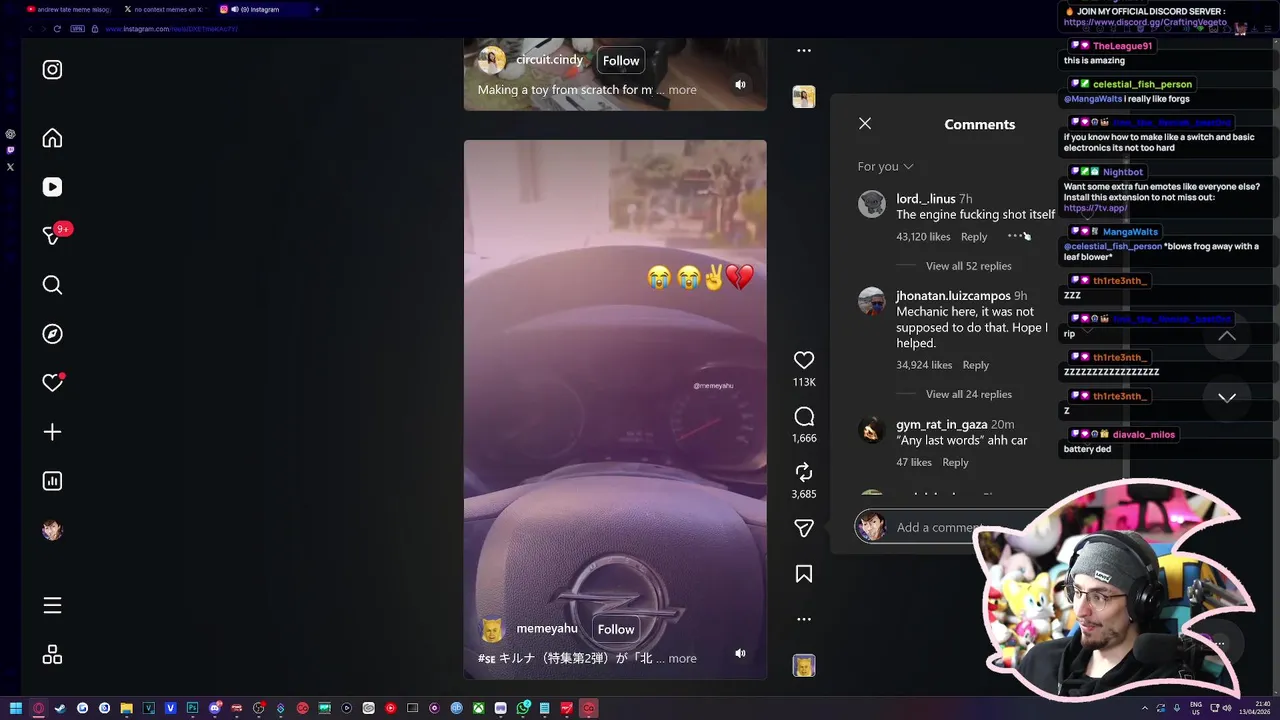
Task: Expand caption with more on memeyahu reel
Action: pos(682,658)
